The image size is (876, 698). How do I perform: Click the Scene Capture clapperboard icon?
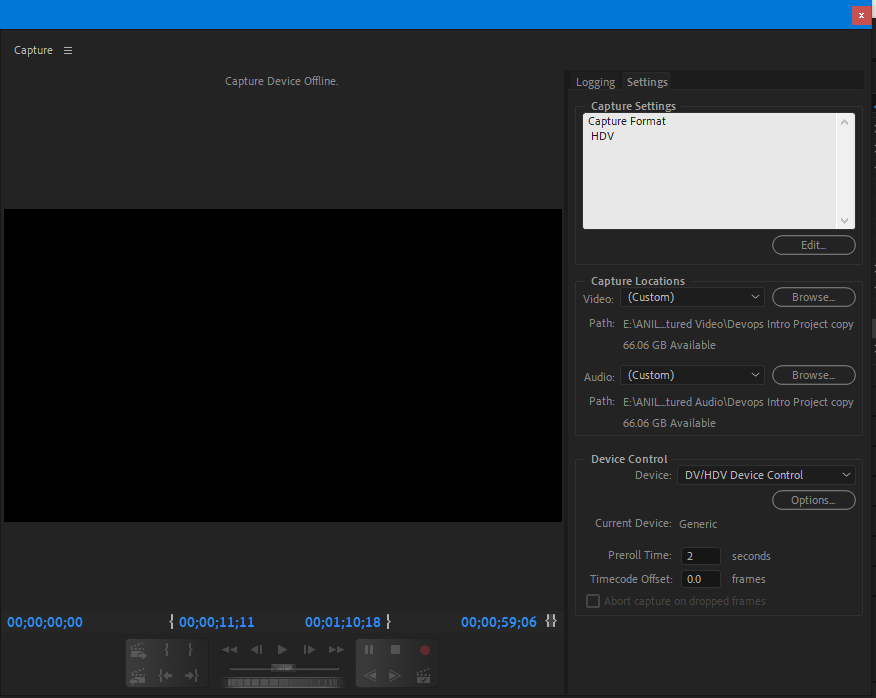pyautogui.click(x=422, y=677)
